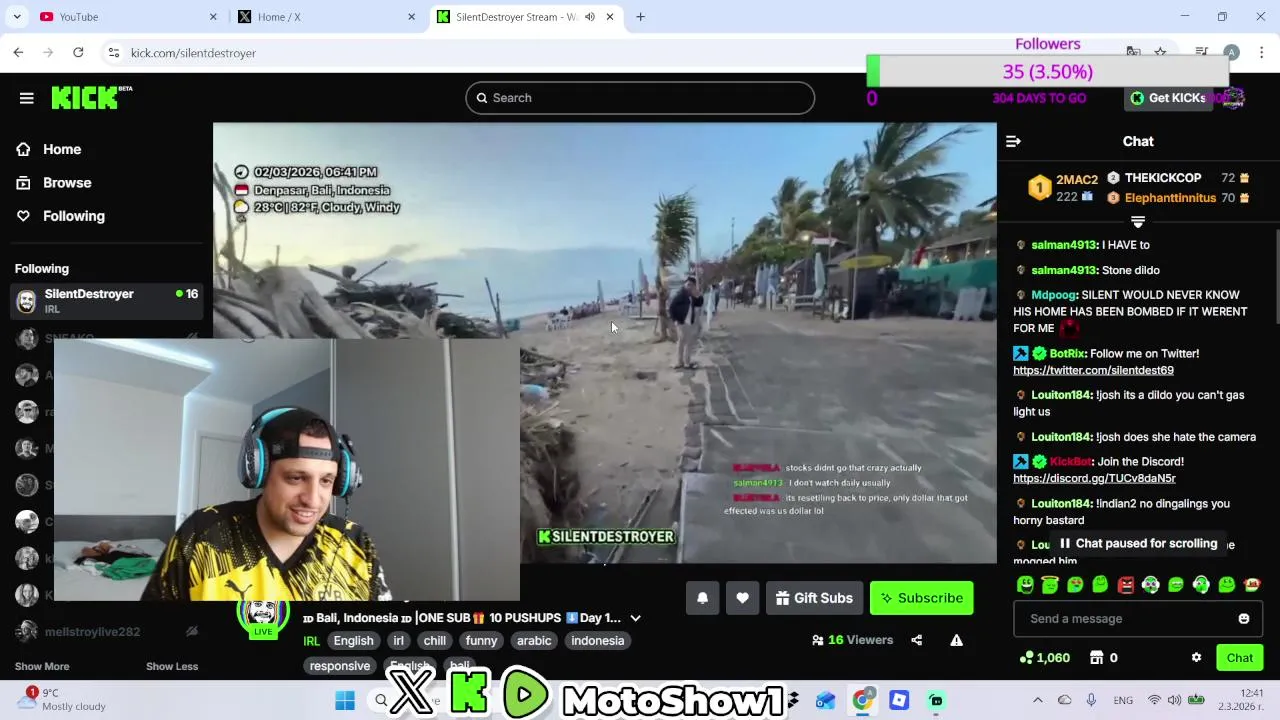Click the Mdpoog username in chat
The width and height of the screenshot is (1280, 720).
coord(1054,295)
